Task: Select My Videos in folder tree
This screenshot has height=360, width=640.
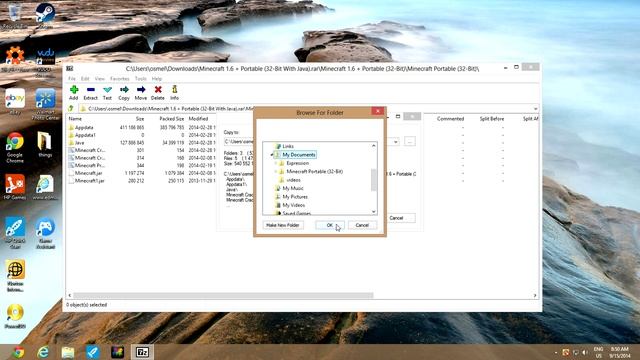Action: pyautogui.click(x=294, y=205)
